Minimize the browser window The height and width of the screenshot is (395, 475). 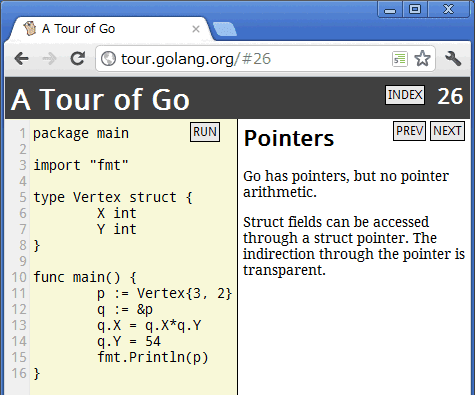coord(390,9)
